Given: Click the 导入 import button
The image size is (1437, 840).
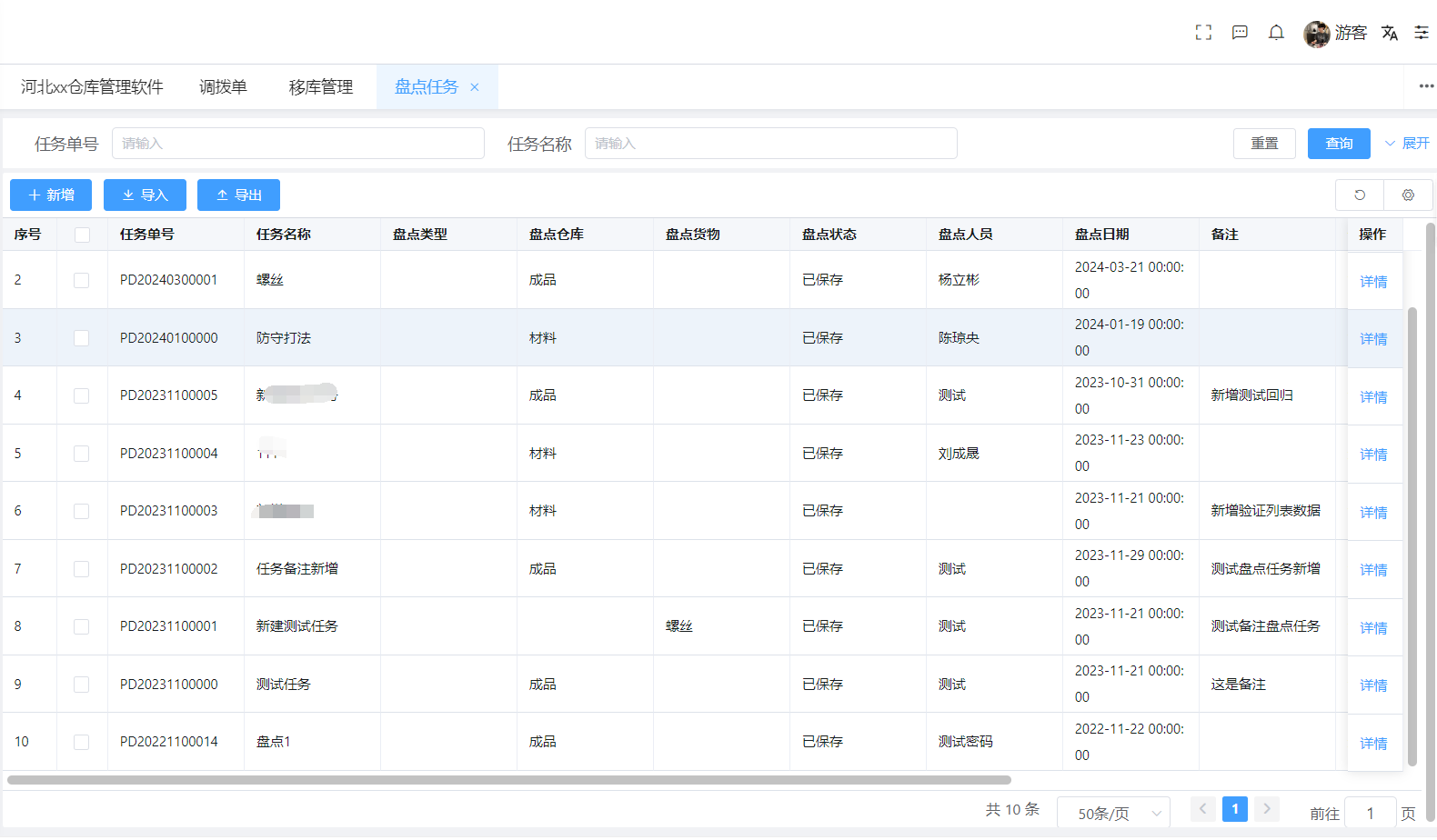Looking at the screenshot, I should [145, 195].
